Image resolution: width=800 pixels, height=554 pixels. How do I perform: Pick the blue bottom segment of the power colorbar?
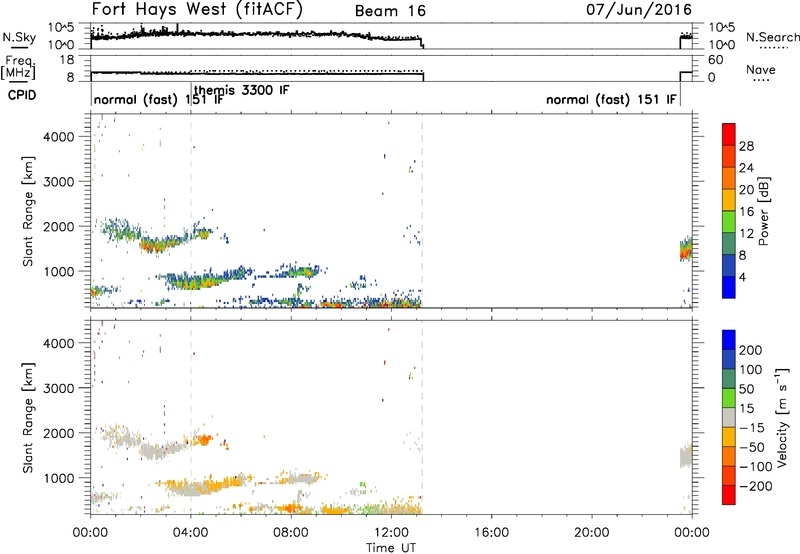[729, 287]
